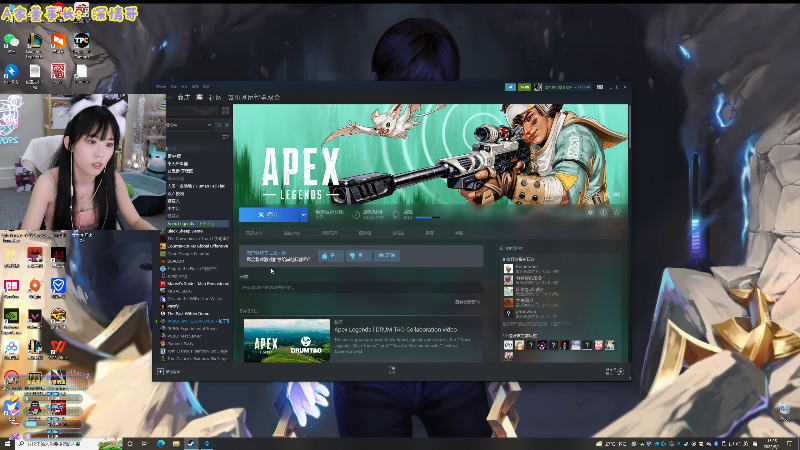Open the QQ penguin desktop icon

pos(35,409)
